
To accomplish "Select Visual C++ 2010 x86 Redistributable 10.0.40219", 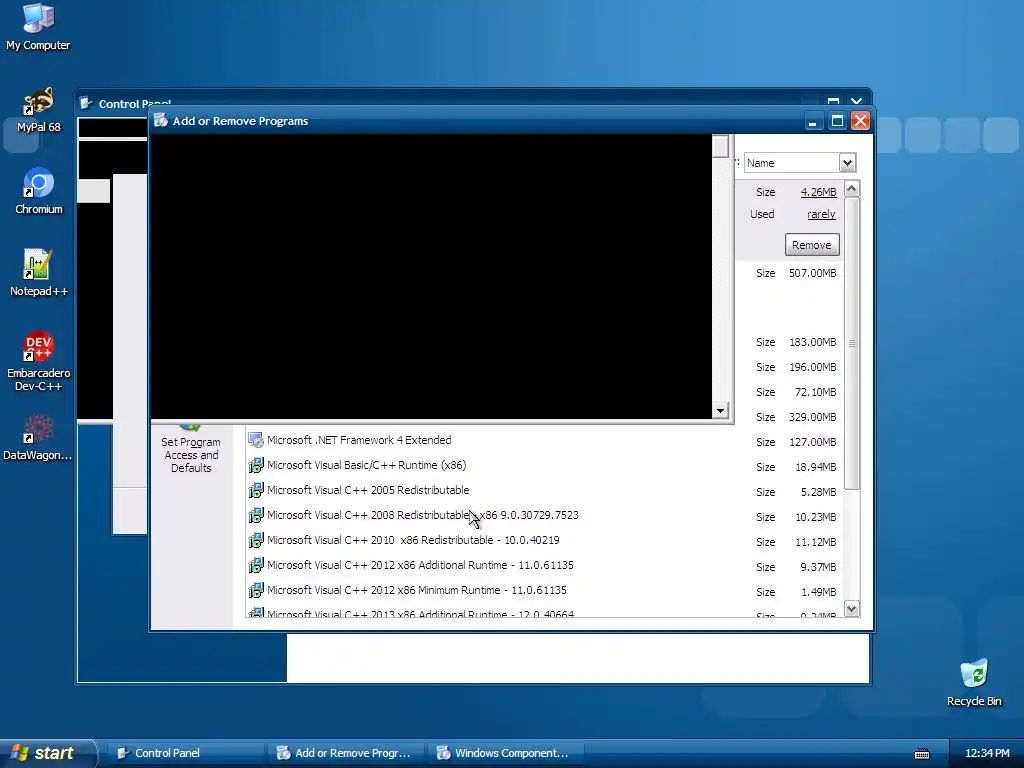I will pyautogui.click(x=543, y=540).
